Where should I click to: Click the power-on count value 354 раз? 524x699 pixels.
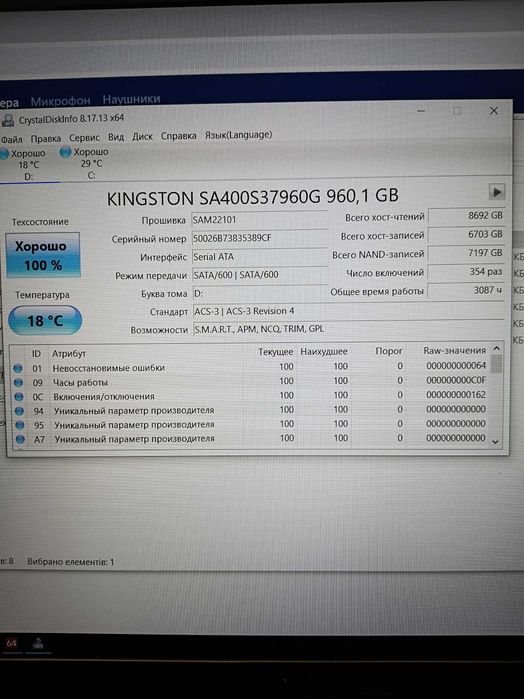click(466, 272)
